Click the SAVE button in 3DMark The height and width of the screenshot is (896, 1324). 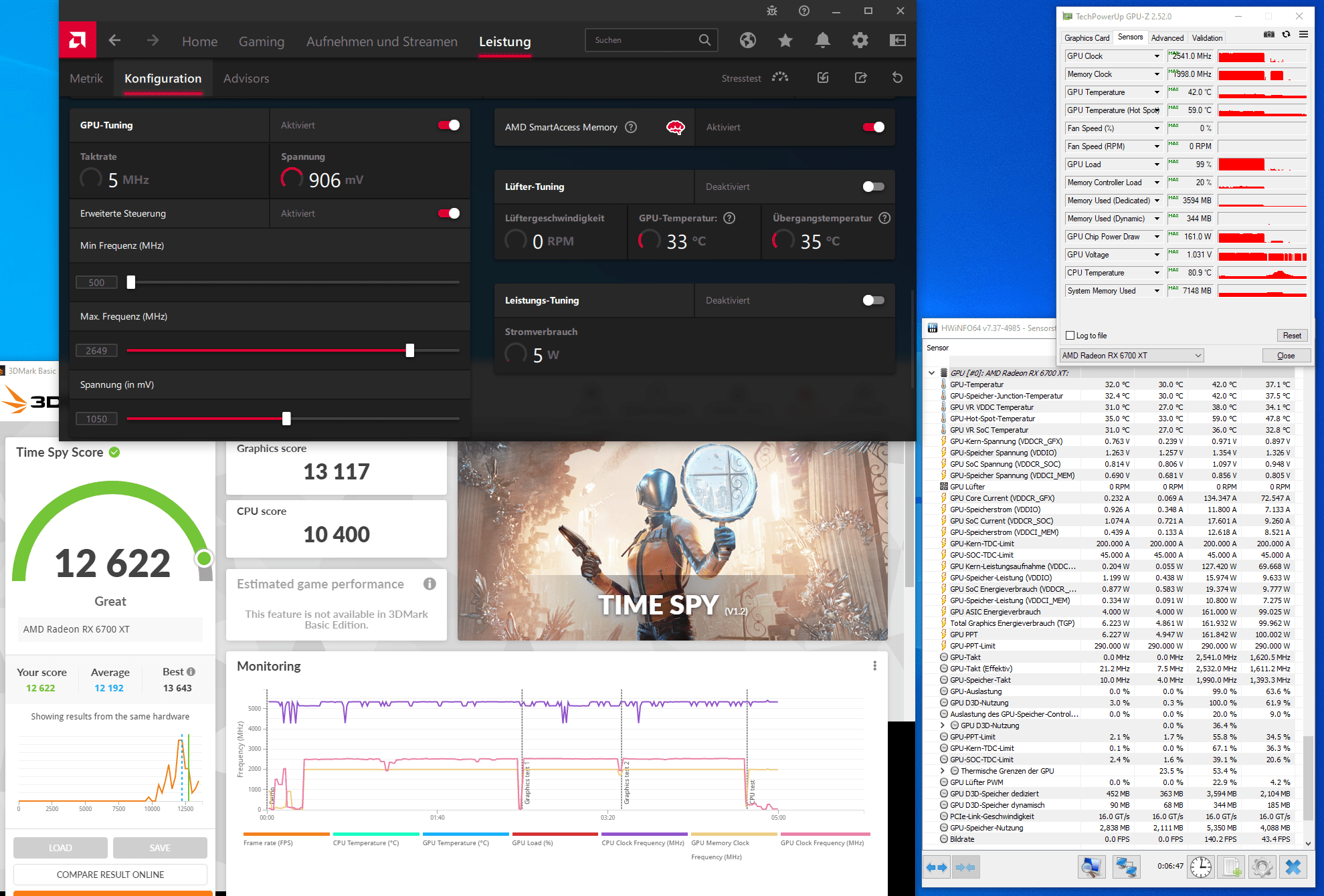tap(160, 848)
